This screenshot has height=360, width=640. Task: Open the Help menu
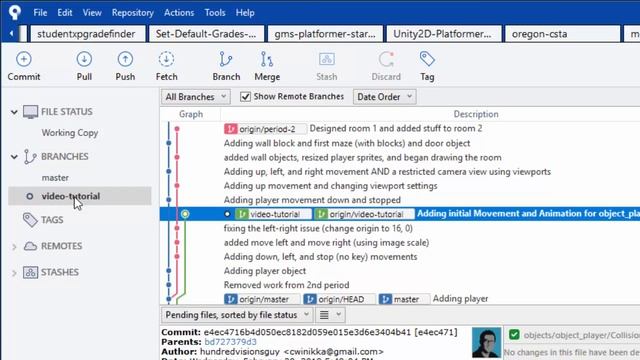[245, 13]
